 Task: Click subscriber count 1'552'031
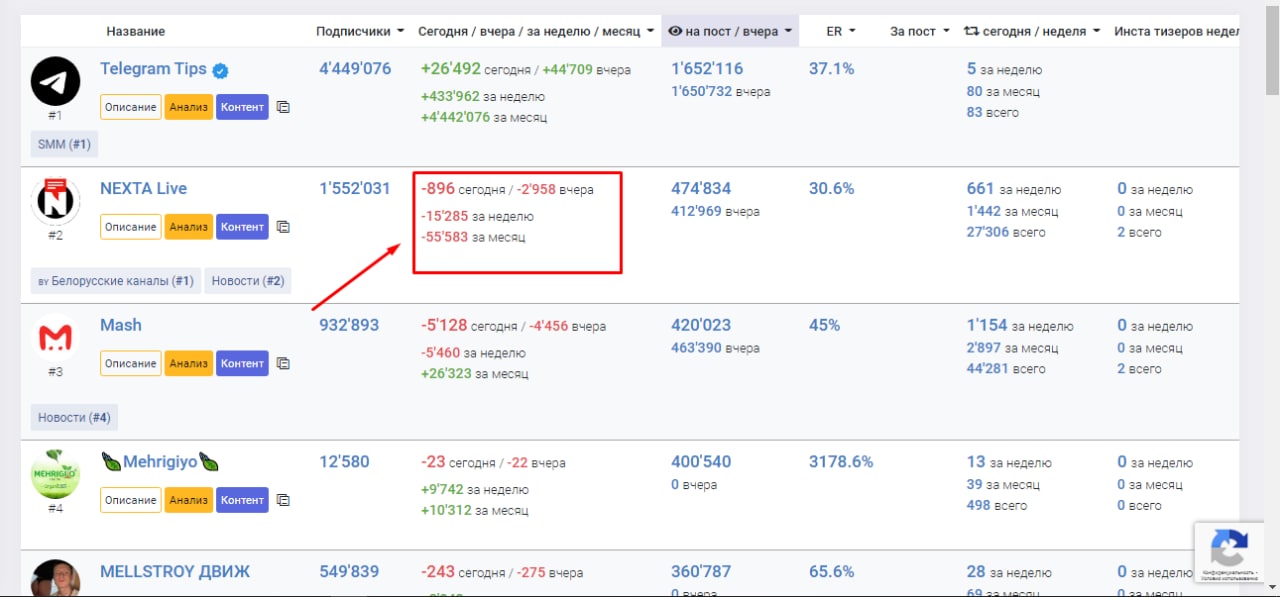pyautogui.click(x=355, y=188)
